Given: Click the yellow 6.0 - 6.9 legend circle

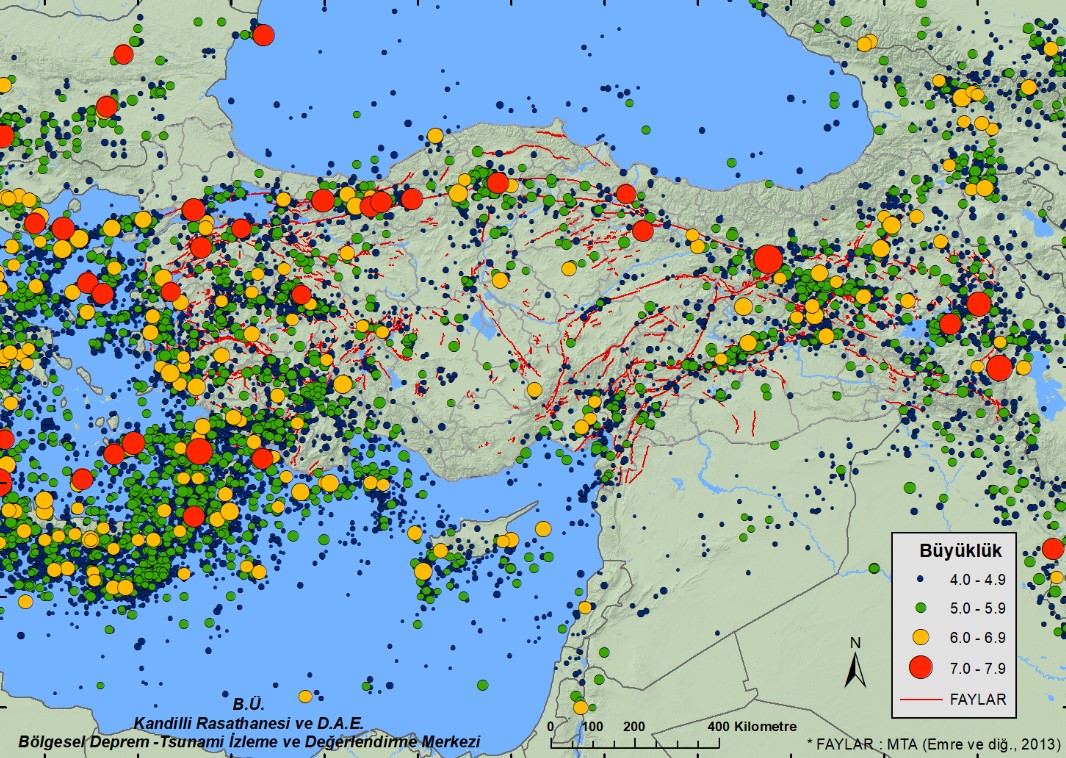Looking at the screenshot, I should click(921, 636).
